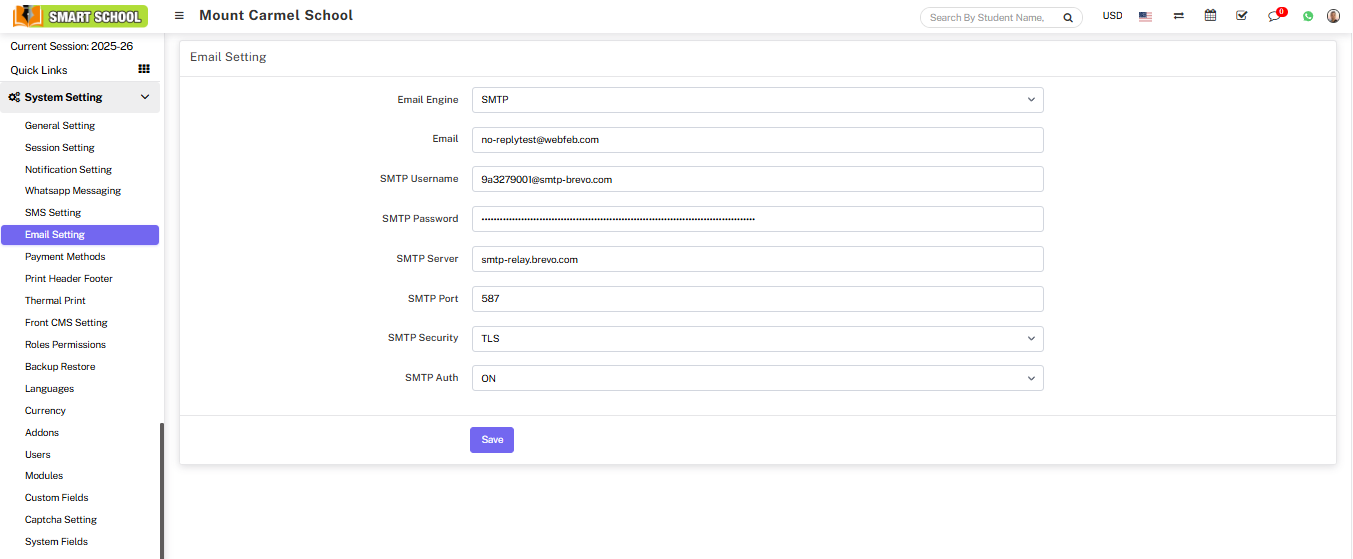This screenshot has height=559, width=1353.
Task: Click the SMTP Password input field
Action: point(757,219)
